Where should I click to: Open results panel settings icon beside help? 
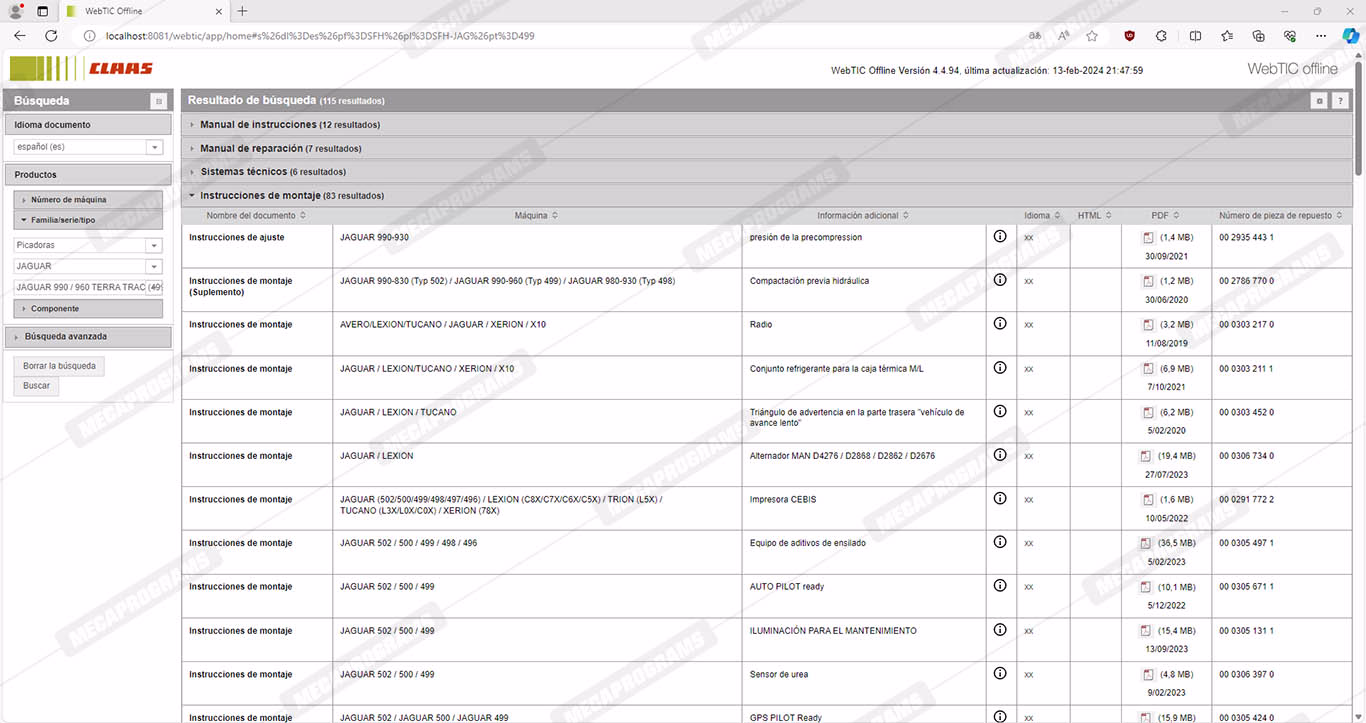1320,101
